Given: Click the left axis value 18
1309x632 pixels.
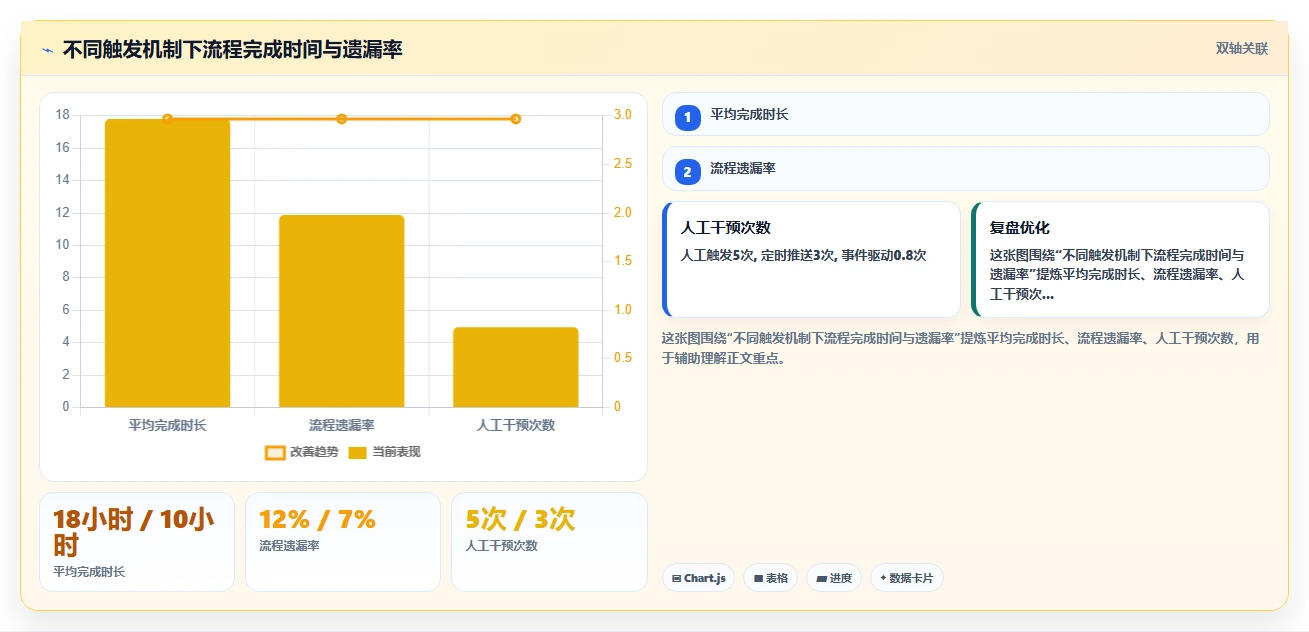Looking at the screenshot, I should coord(63,115).
